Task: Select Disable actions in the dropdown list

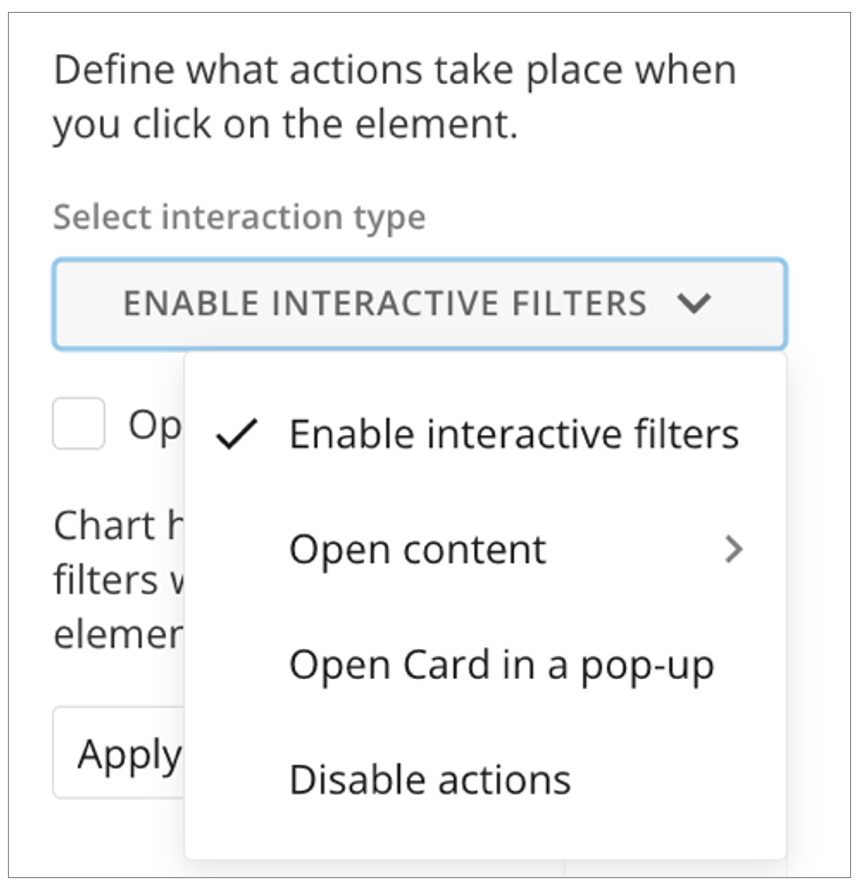Action: point(430,780)
